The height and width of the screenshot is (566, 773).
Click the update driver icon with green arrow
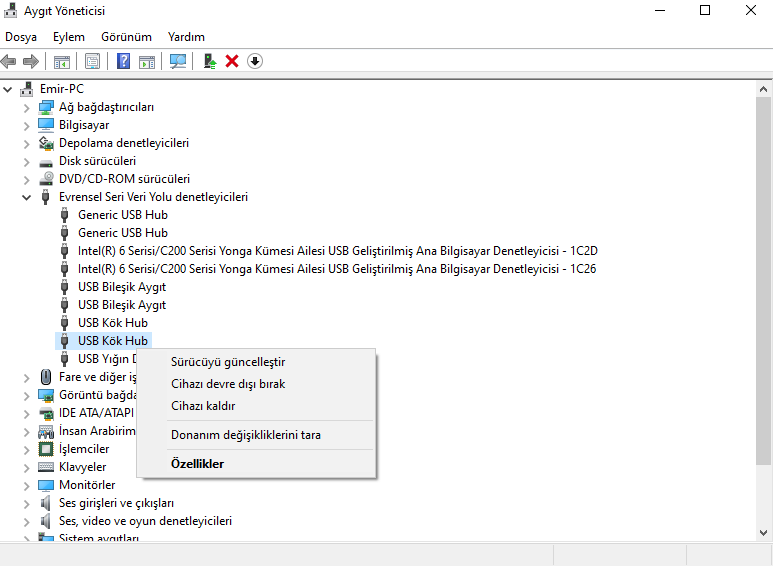coord(210,61)
